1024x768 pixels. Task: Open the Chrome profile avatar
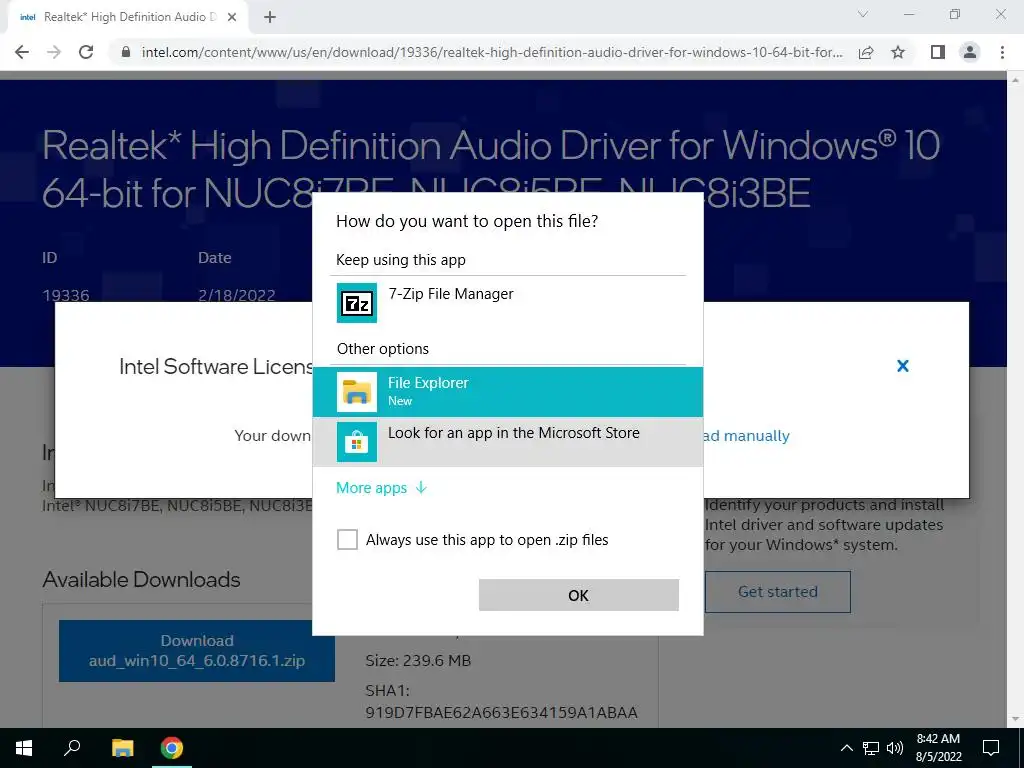970,52
